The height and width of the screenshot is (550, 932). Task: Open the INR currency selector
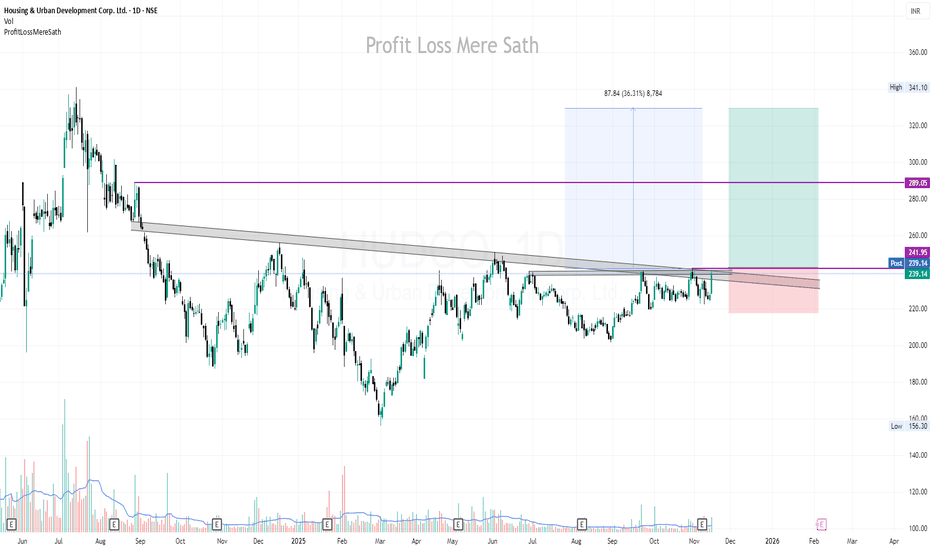[915, 11]
